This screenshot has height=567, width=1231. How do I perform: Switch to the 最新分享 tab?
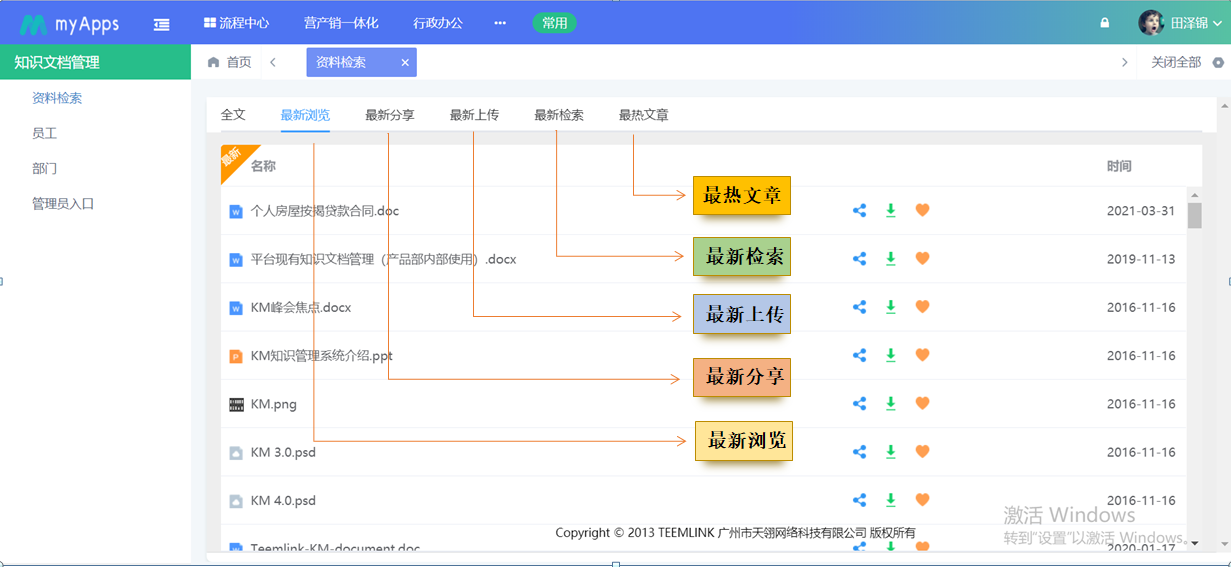[x=390, y=115]
